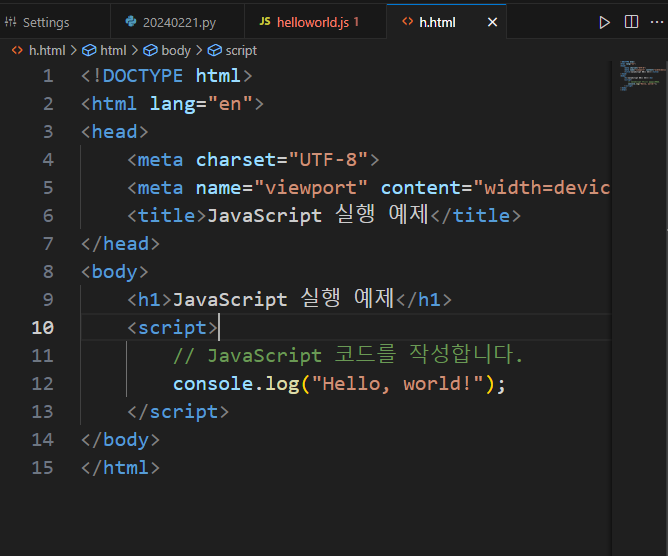Click the body breadcrumb item
The width and height of the screenshot is (668, 556).
tap(176, 51)
